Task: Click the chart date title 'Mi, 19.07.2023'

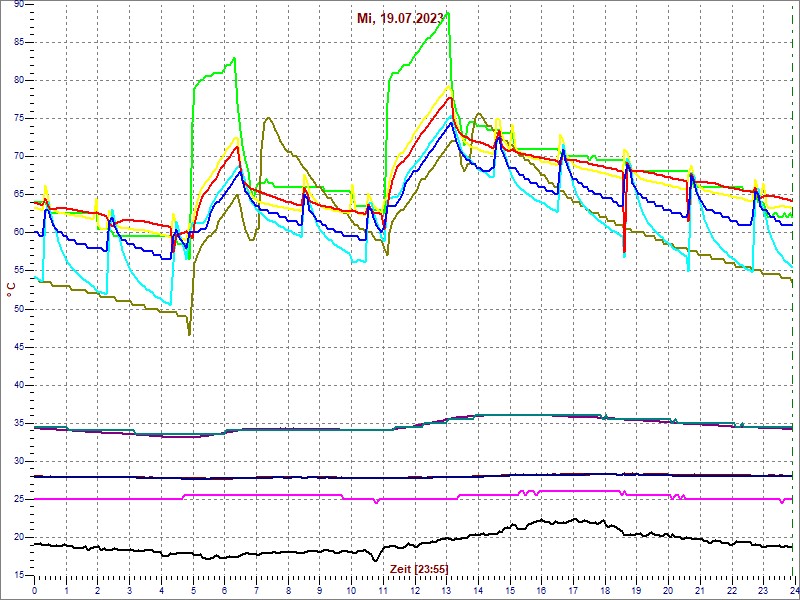Action: 401,18
